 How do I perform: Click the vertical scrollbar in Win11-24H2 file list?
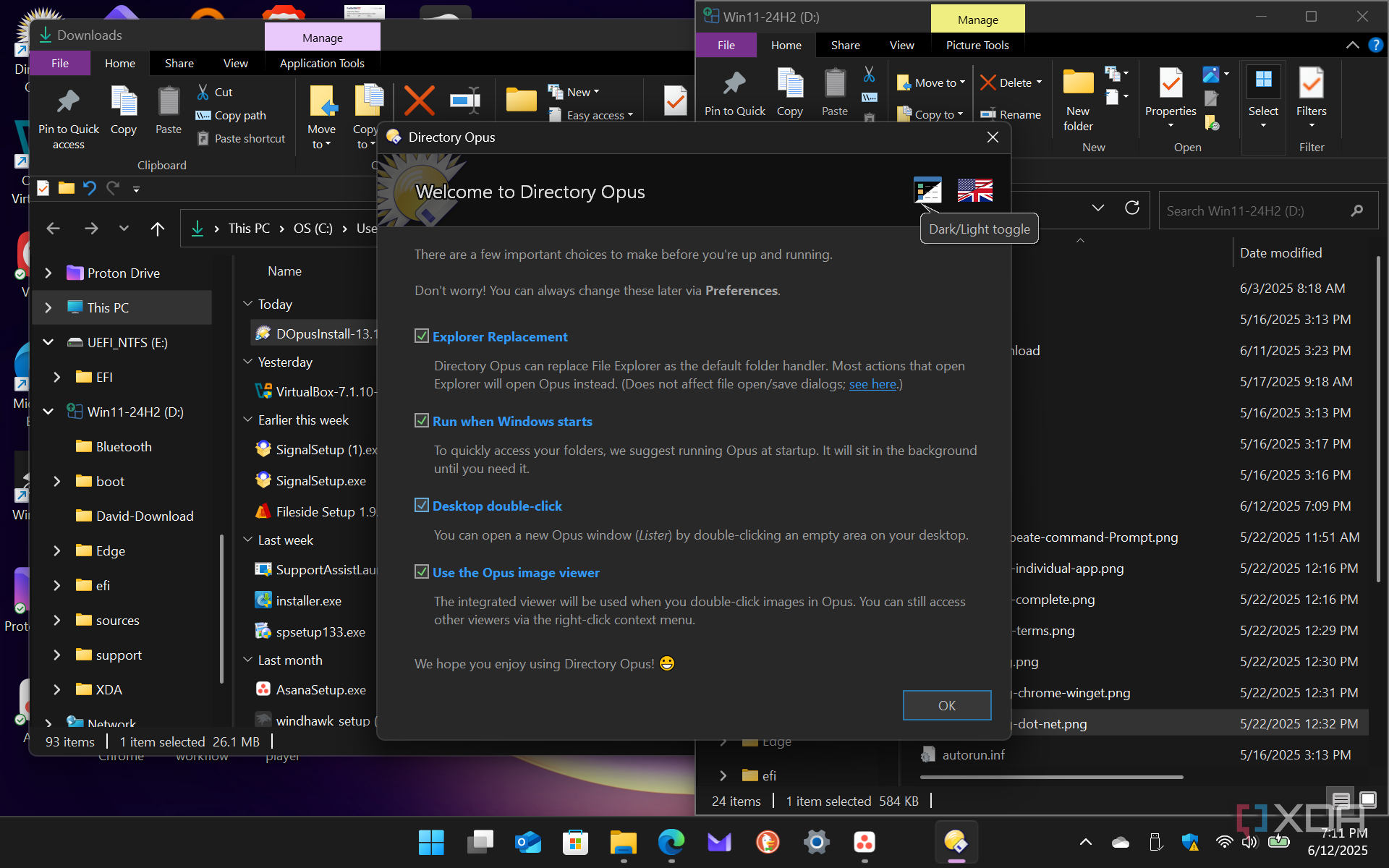click(x=1378, y=420)
